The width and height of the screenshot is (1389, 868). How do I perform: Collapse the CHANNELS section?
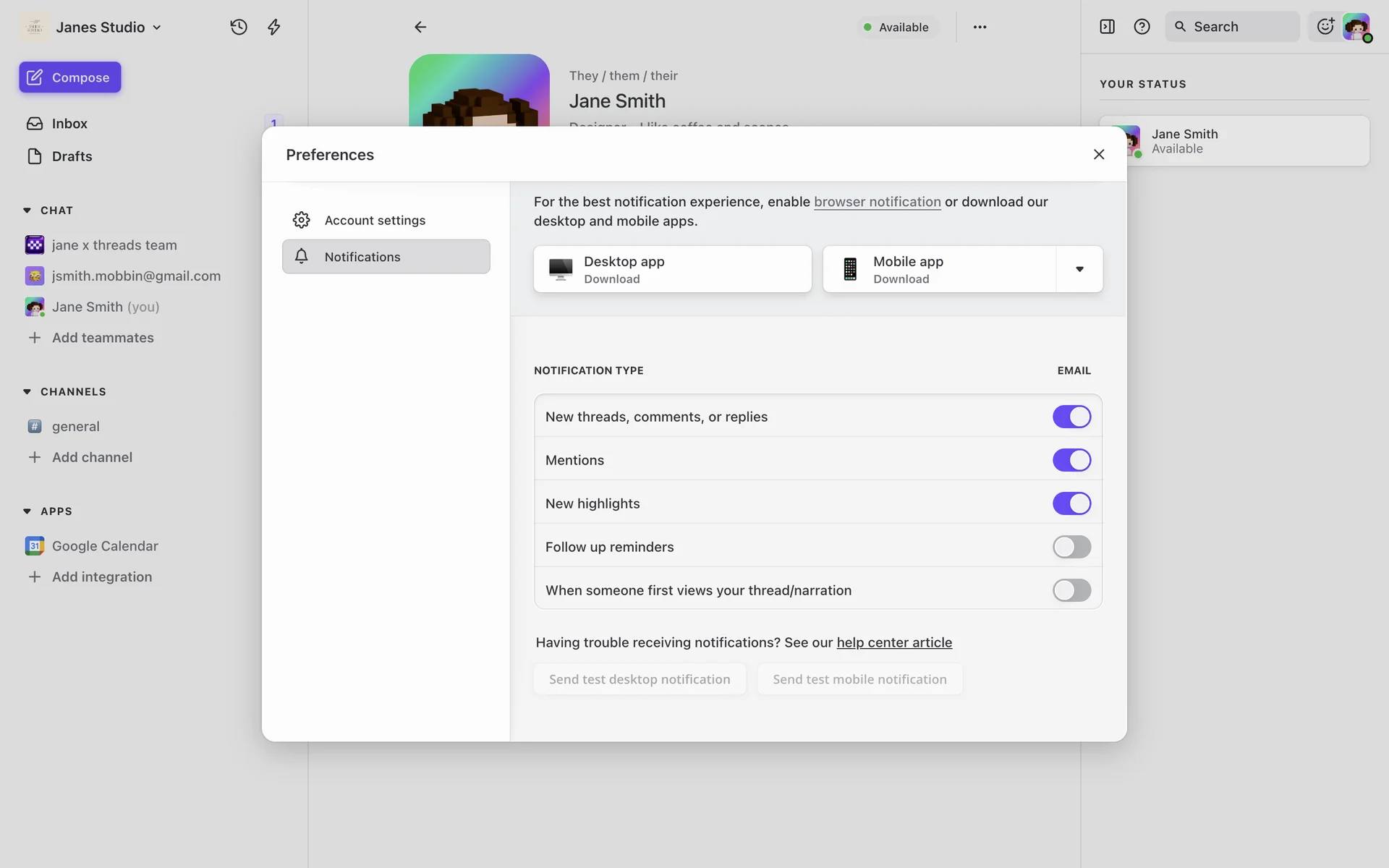tap(27, 391)
